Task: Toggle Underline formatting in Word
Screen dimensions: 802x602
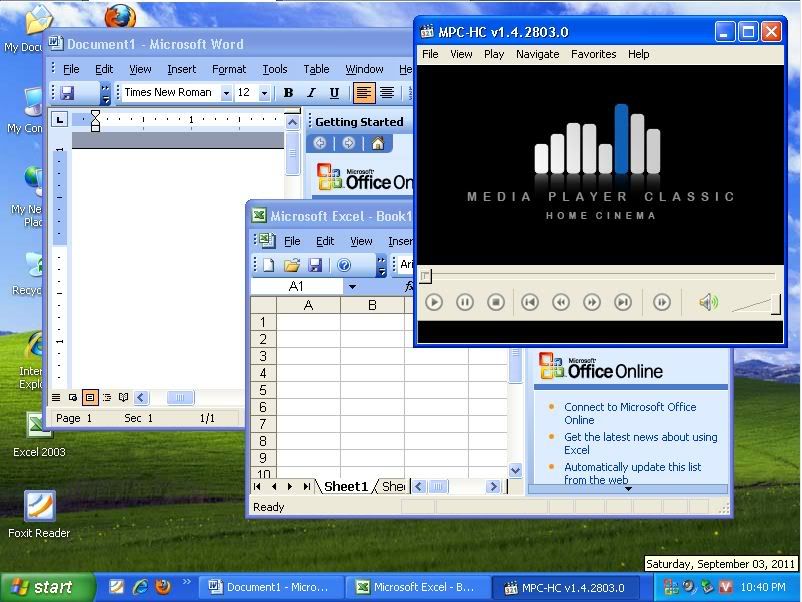Action: (334, 93)
